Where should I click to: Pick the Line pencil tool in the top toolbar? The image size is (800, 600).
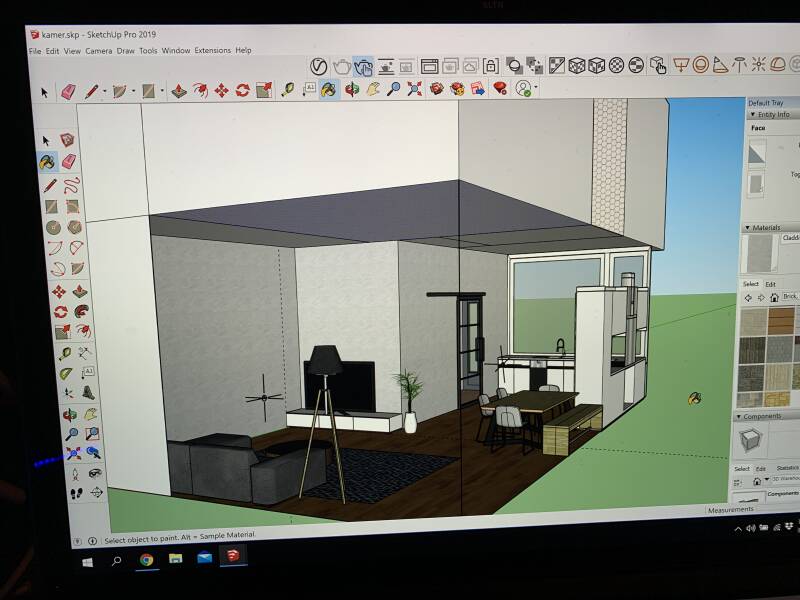tap(91, 92)
